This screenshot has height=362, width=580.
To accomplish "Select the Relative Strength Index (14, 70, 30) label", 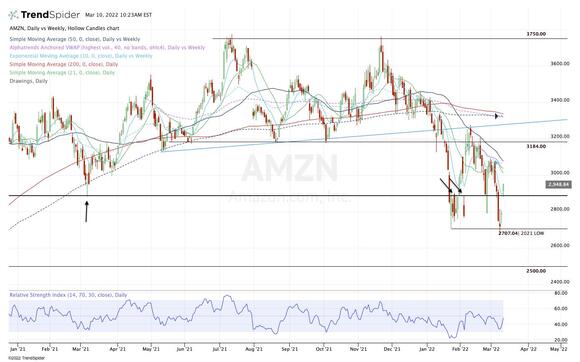I will coord(68,295).
